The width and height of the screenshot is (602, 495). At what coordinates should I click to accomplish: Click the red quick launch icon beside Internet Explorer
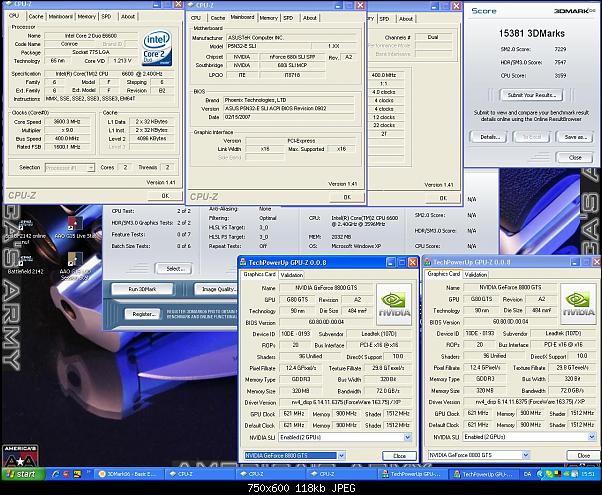66,474
